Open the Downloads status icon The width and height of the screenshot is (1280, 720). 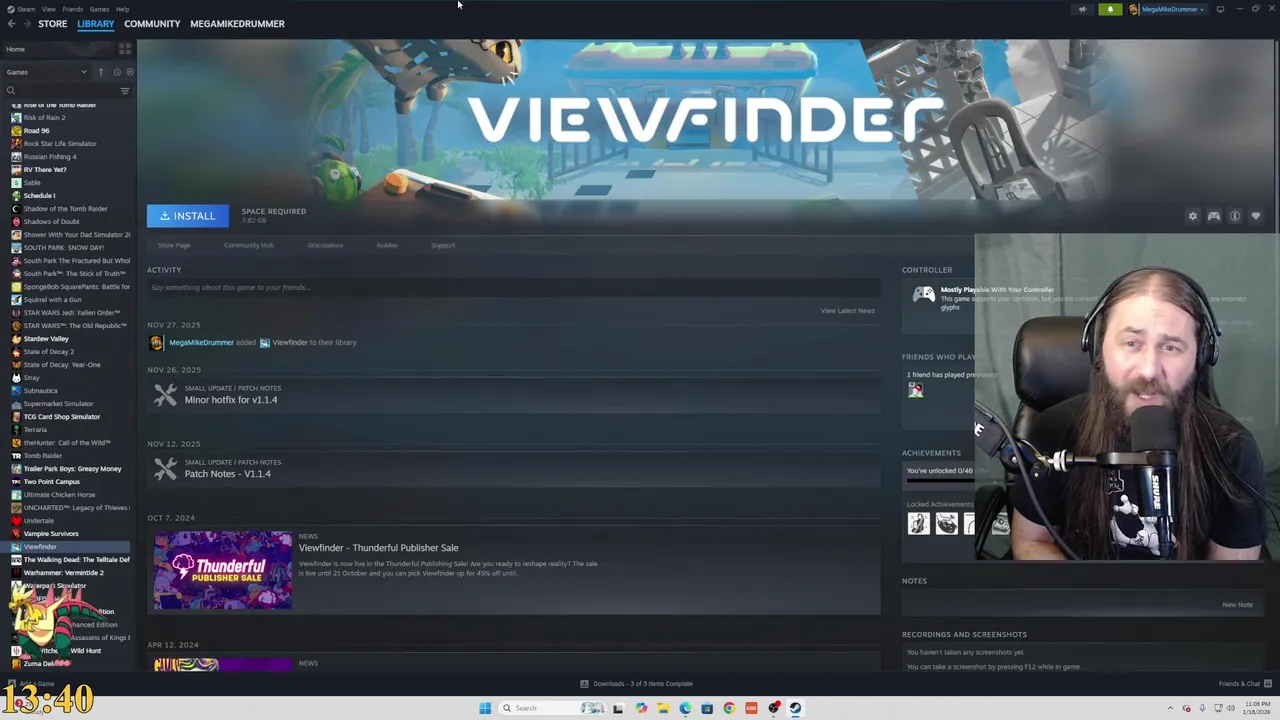coord(584,684)
